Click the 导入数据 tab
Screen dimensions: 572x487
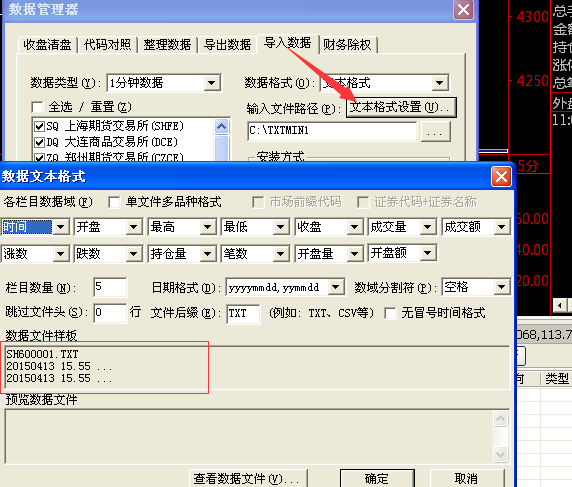[288, 43]
